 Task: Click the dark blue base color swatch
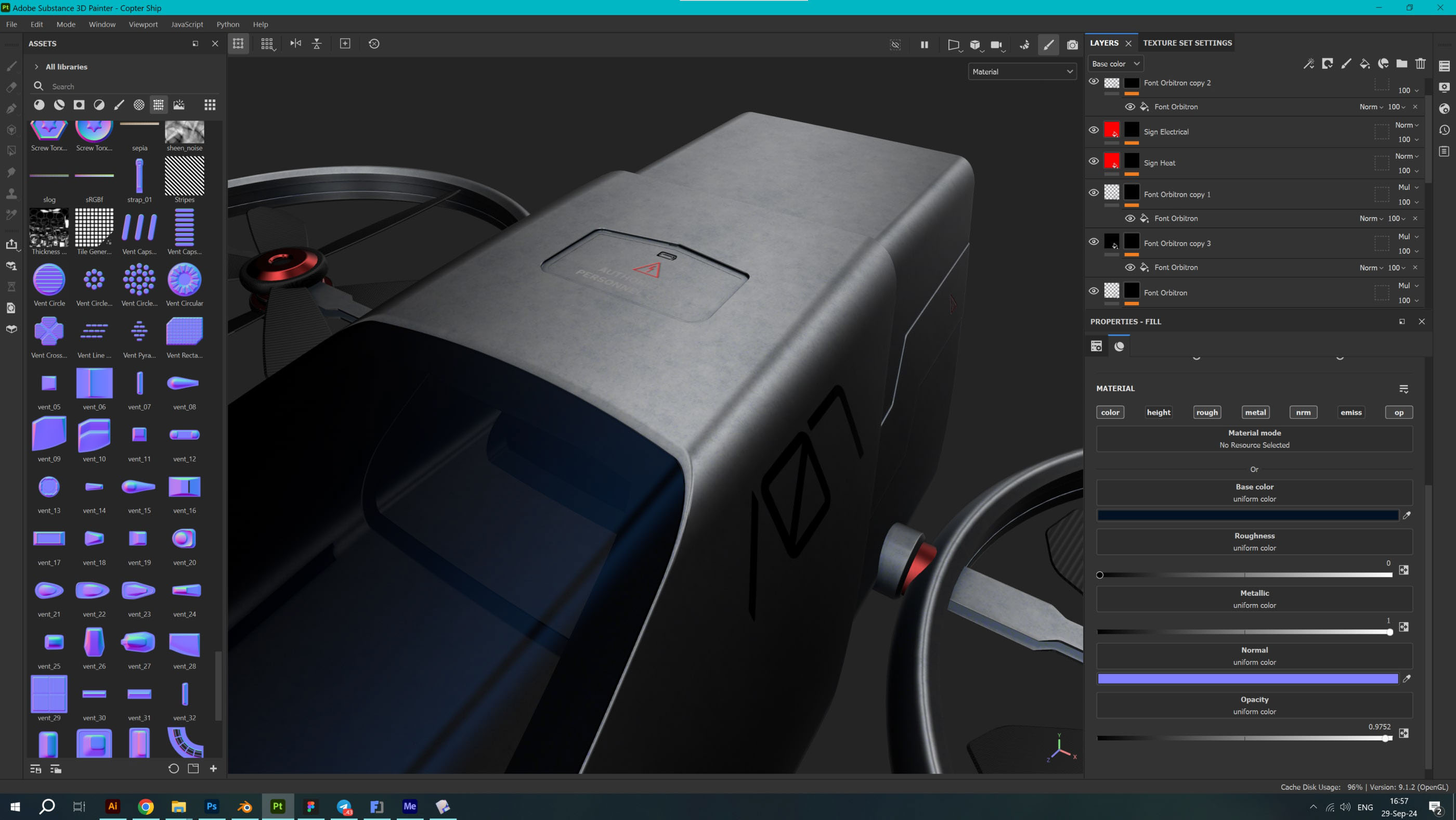pos(1247,515)
